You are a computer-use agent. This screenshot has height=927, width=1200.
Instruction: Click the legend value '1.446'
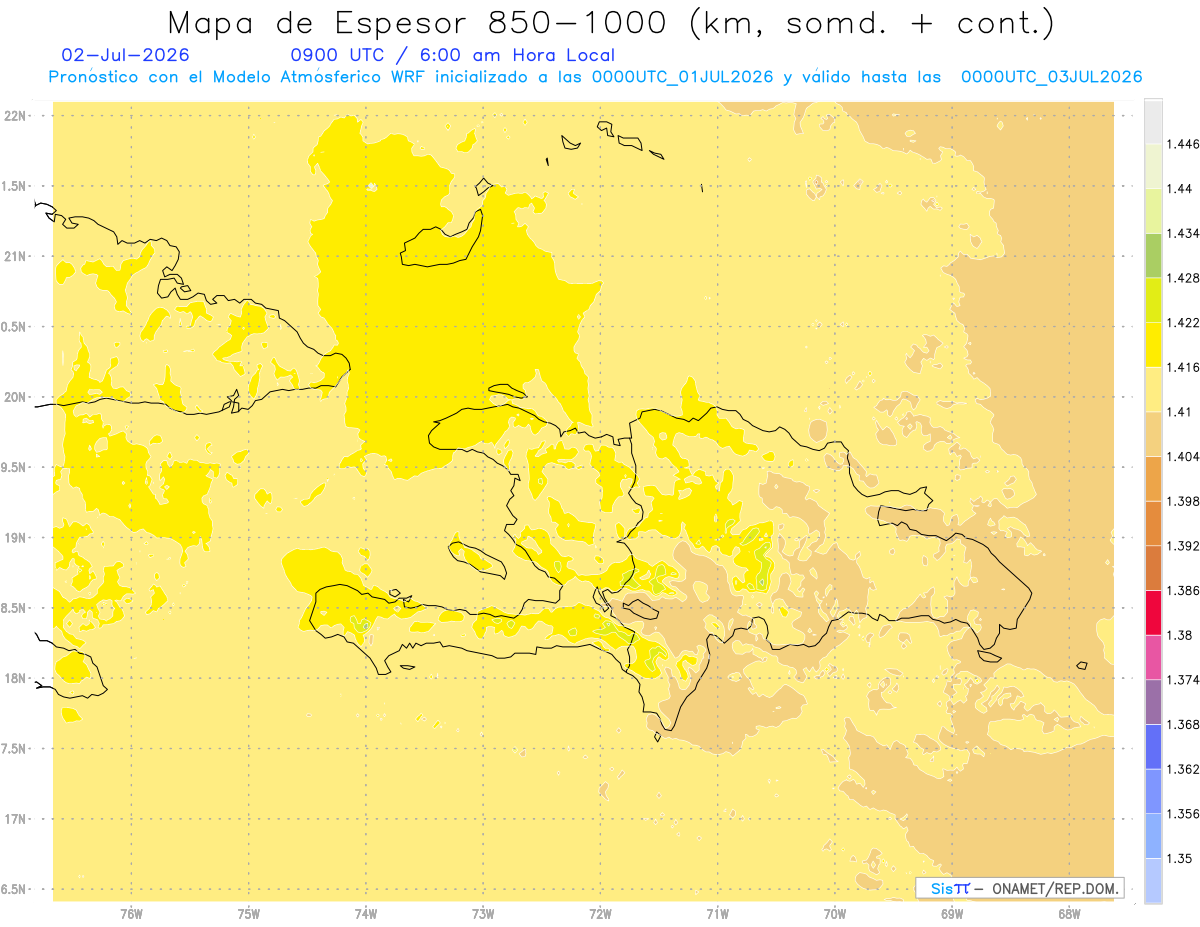point(1184,144)
